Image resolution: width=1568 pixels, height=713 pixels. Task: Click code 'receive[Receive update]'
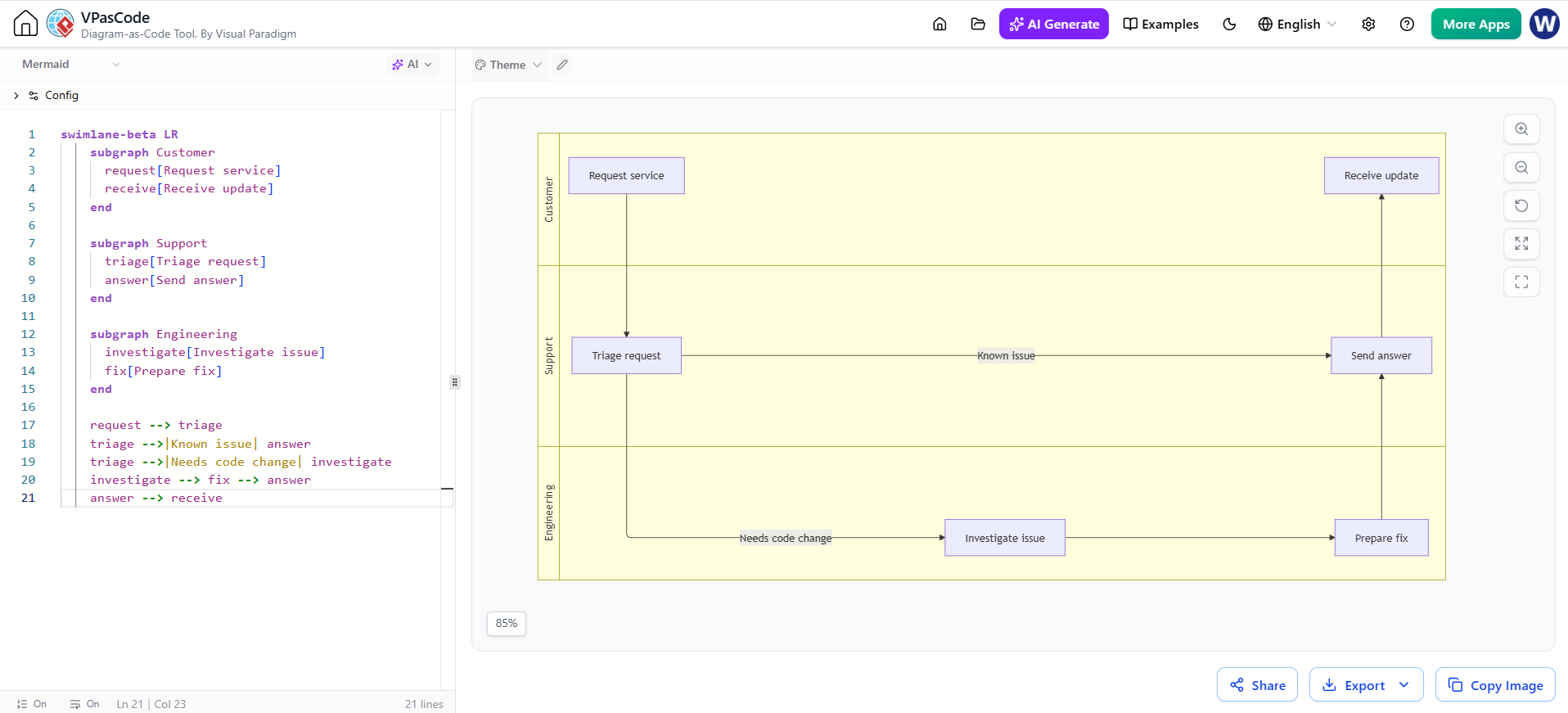tap(189, 188)
